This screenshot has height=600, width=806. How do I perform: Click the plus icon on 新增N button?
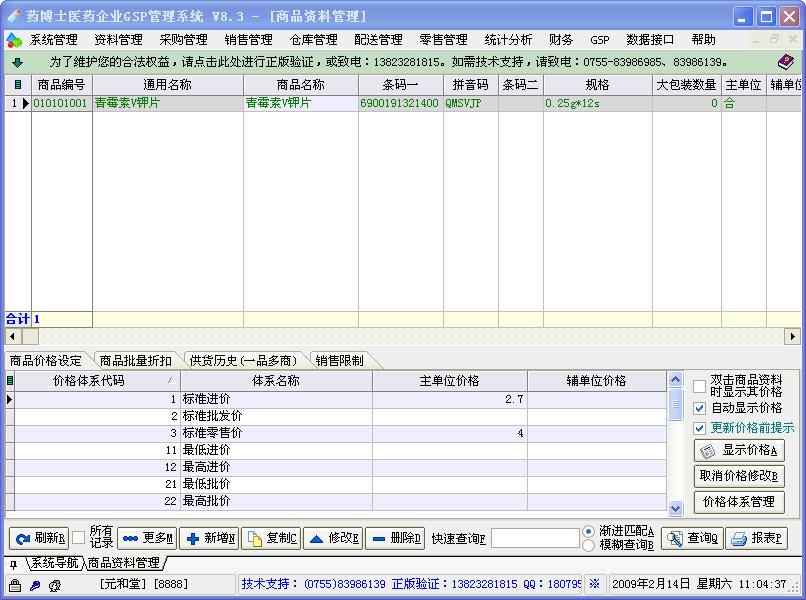click(x=193, y=539)
